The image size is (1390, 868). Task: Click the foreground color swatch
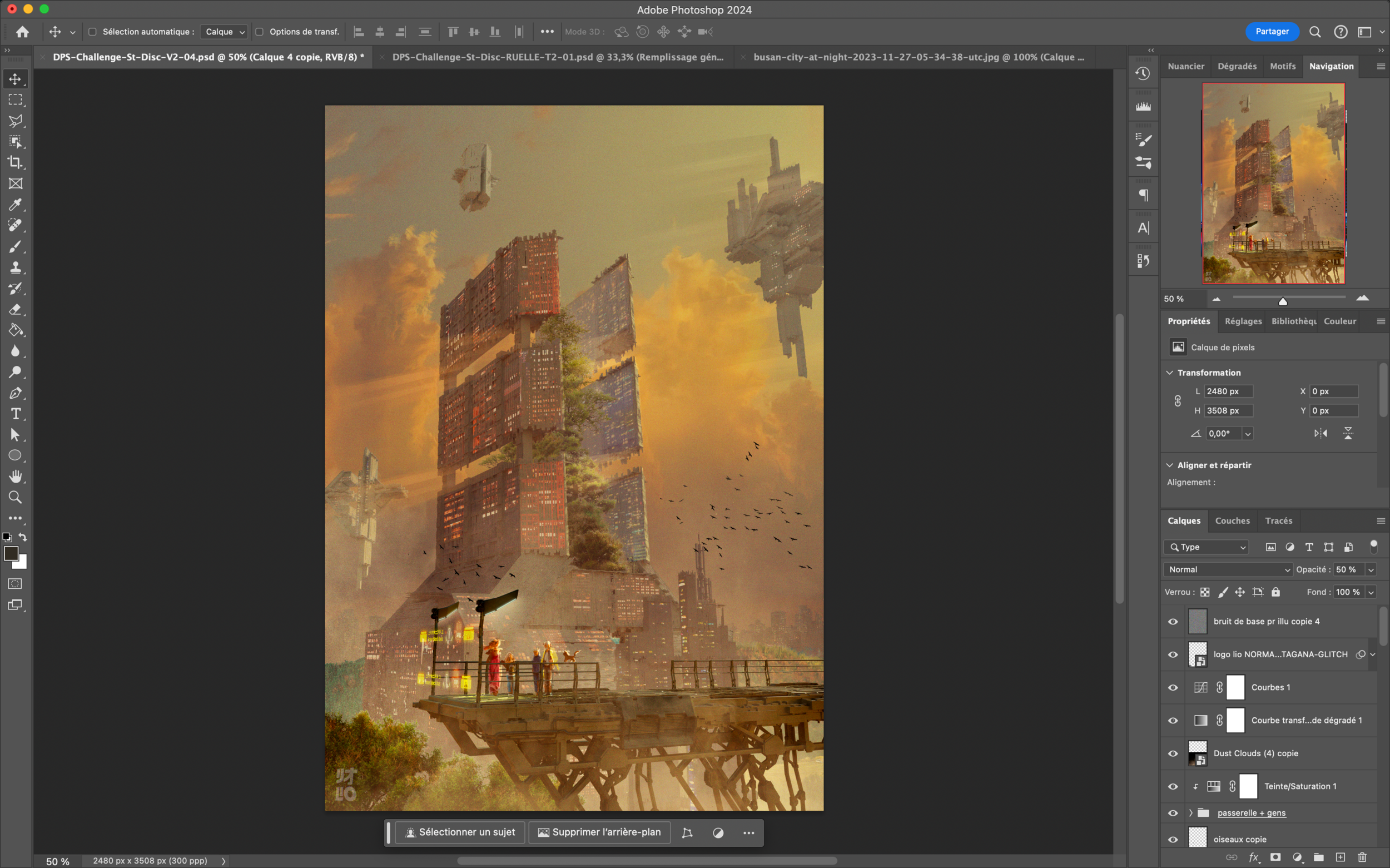(11, 553)
